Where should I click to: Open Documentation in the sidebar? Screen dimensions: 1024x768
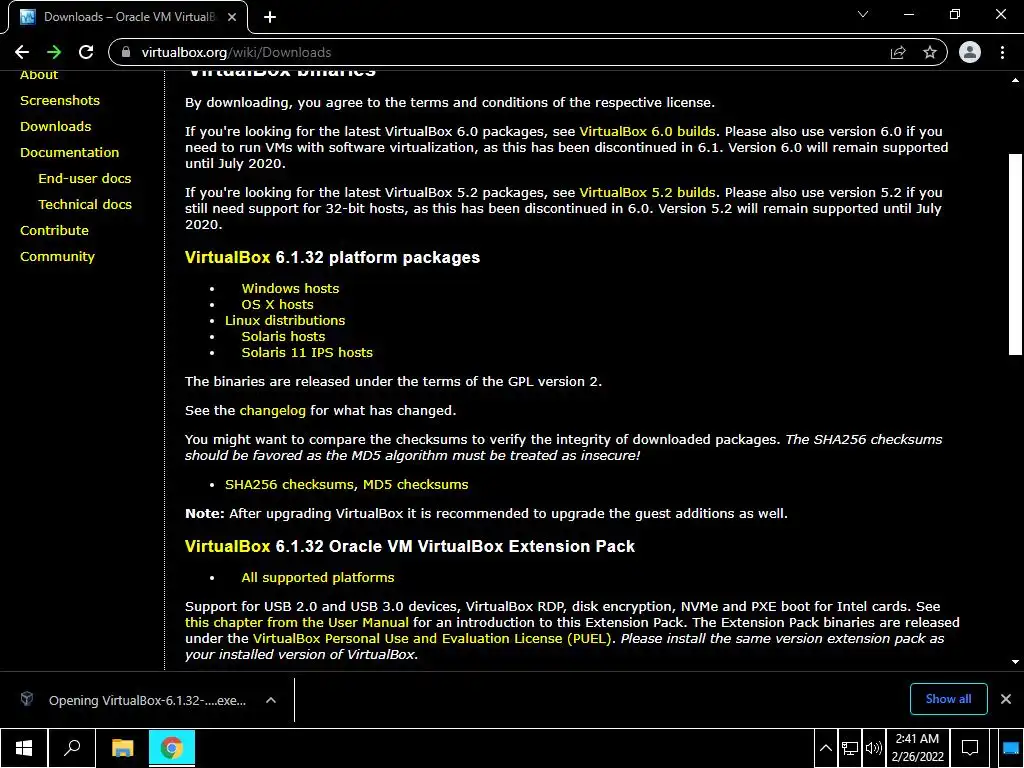(x=69, y=153)
